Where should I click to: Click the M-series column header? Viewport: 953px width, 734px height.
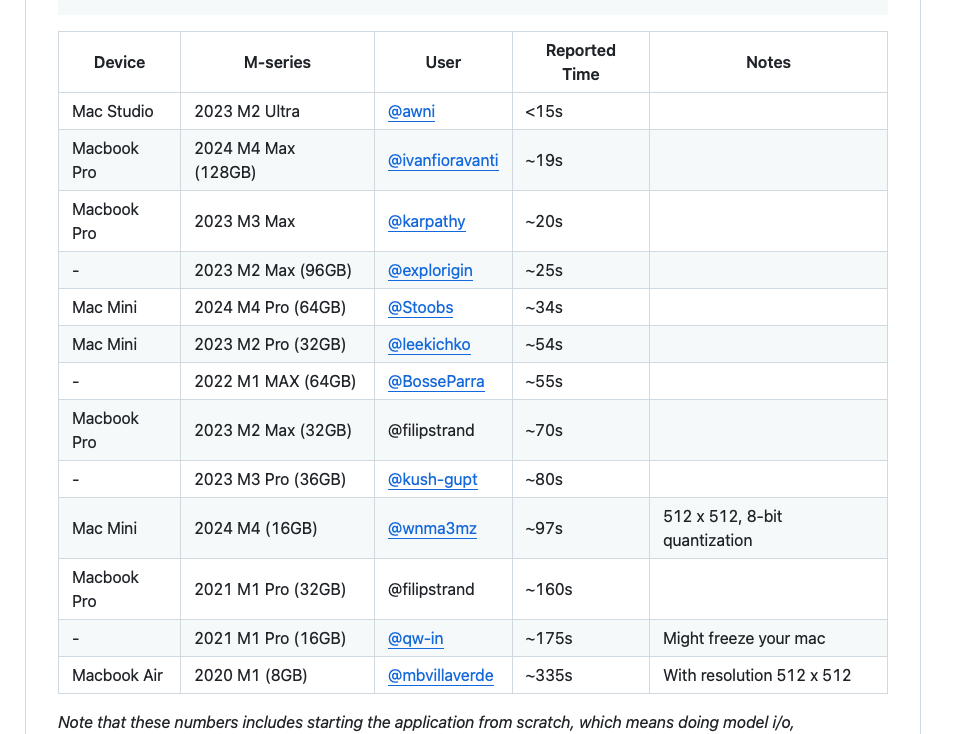(x=277, y=62)
